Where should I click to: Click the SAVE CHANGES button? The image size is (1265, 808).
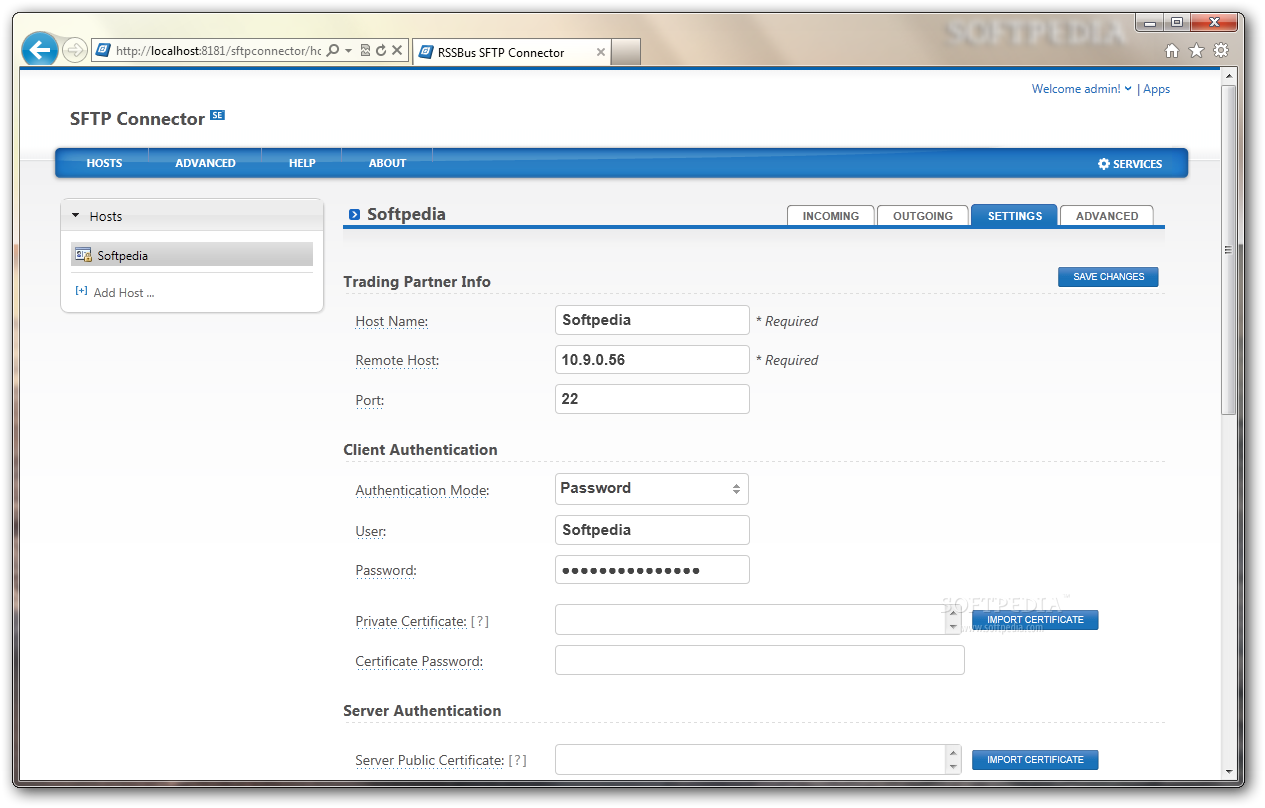click(1108, 277)
